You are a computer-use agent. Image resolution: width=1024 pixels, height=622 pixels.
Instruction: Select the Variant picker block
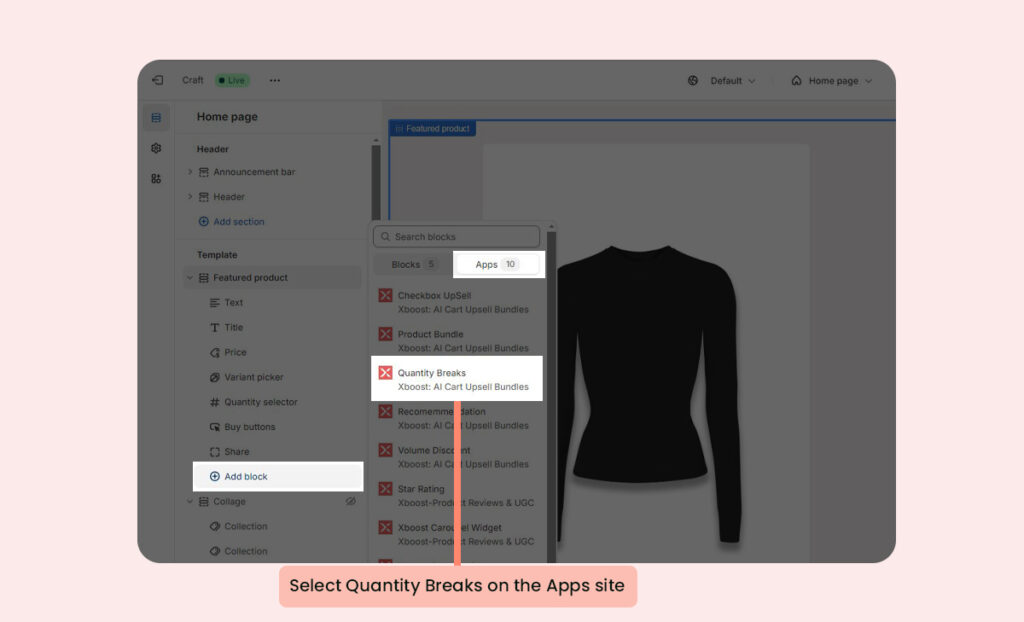253,377
